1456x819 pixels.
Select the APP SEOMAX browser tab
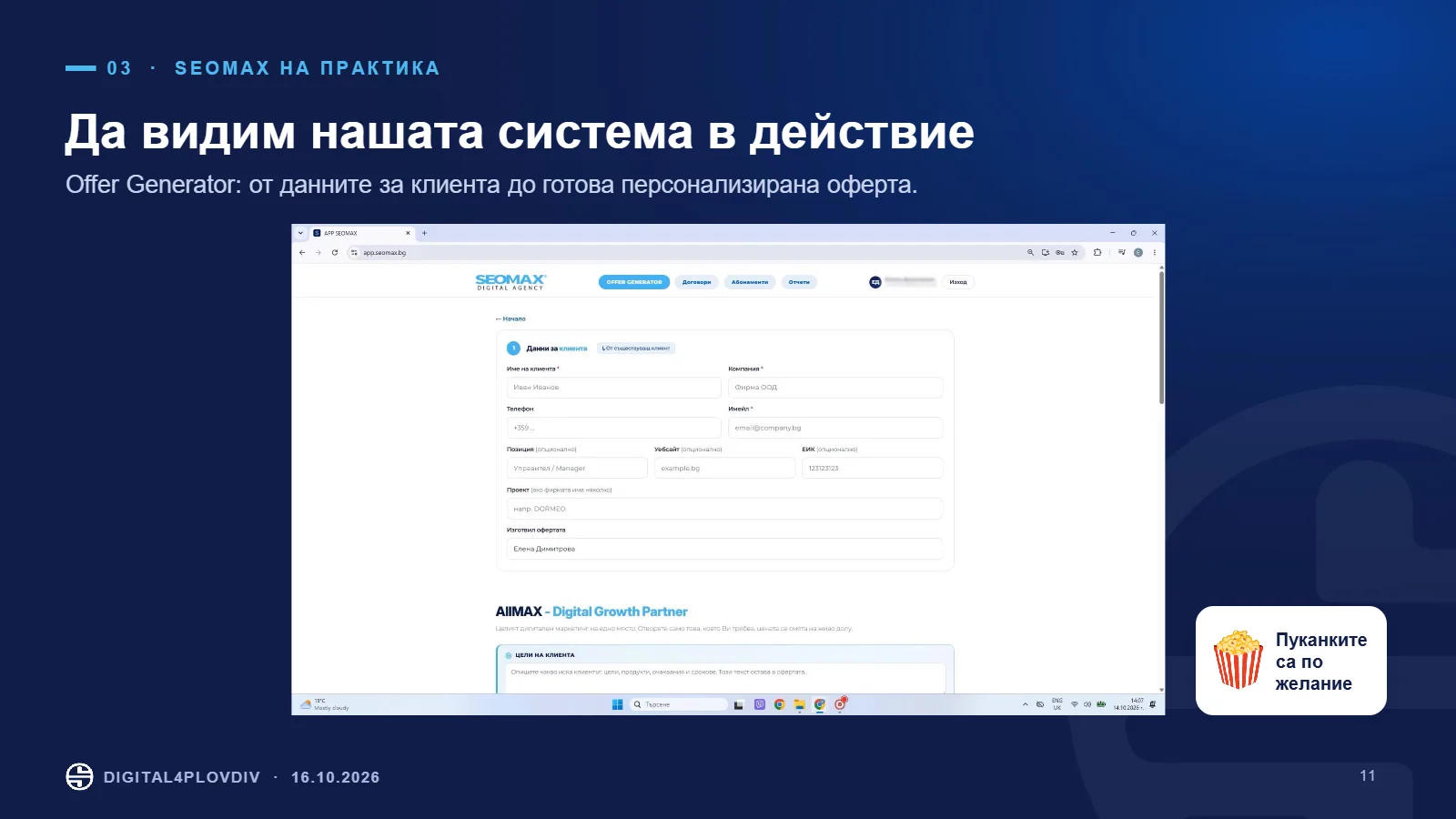[362, 233]
